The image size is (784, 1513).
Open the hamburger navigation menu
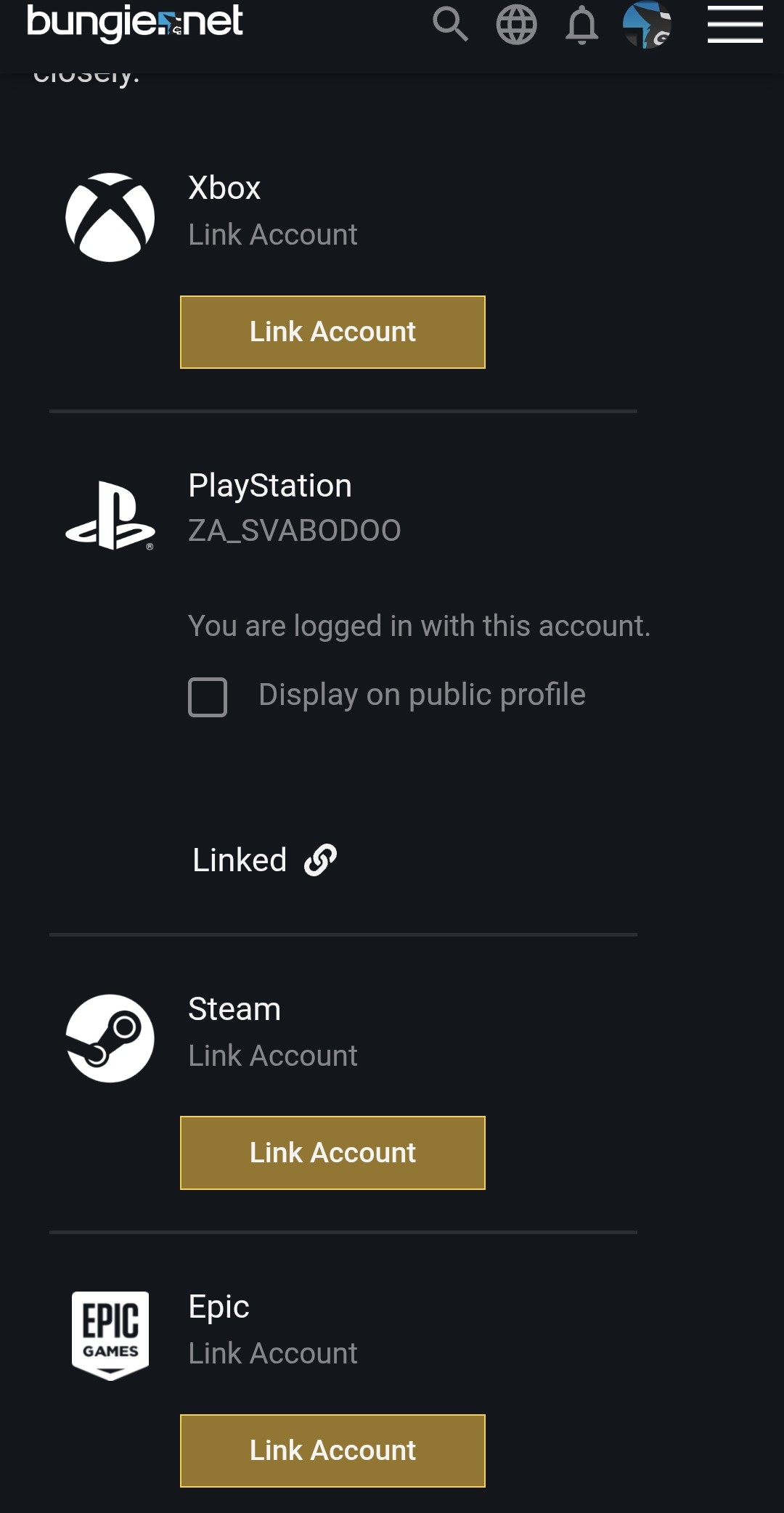[x=735, y=25]
